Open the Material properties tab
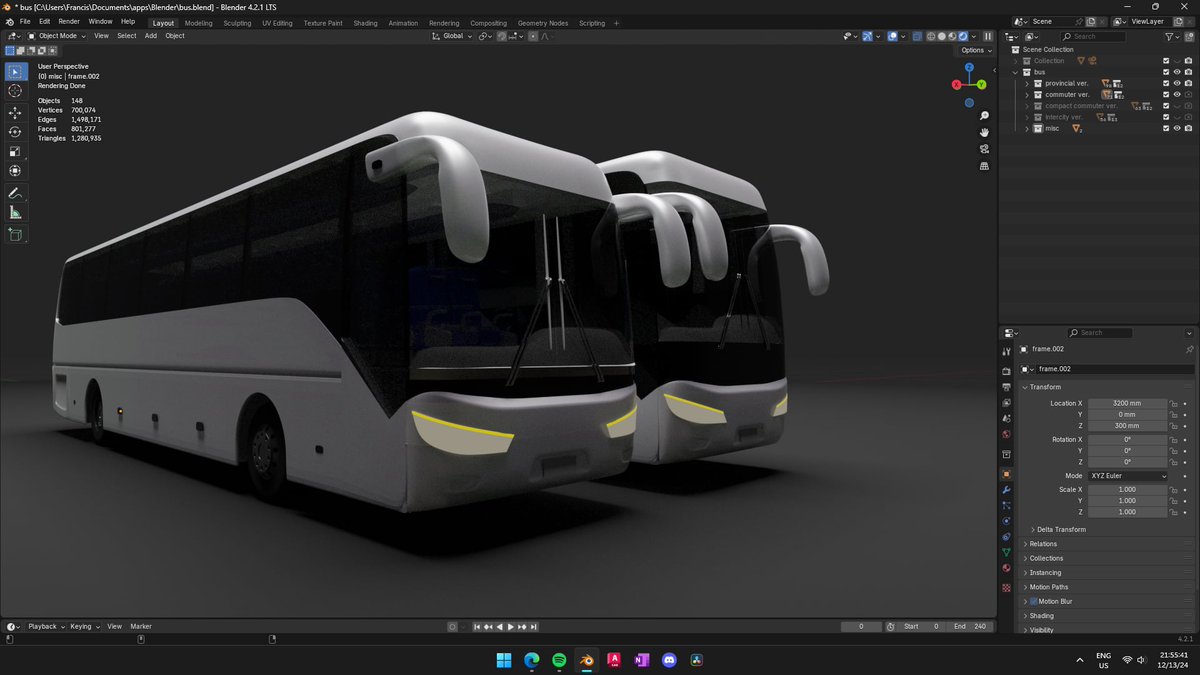 coord(1006,569)
